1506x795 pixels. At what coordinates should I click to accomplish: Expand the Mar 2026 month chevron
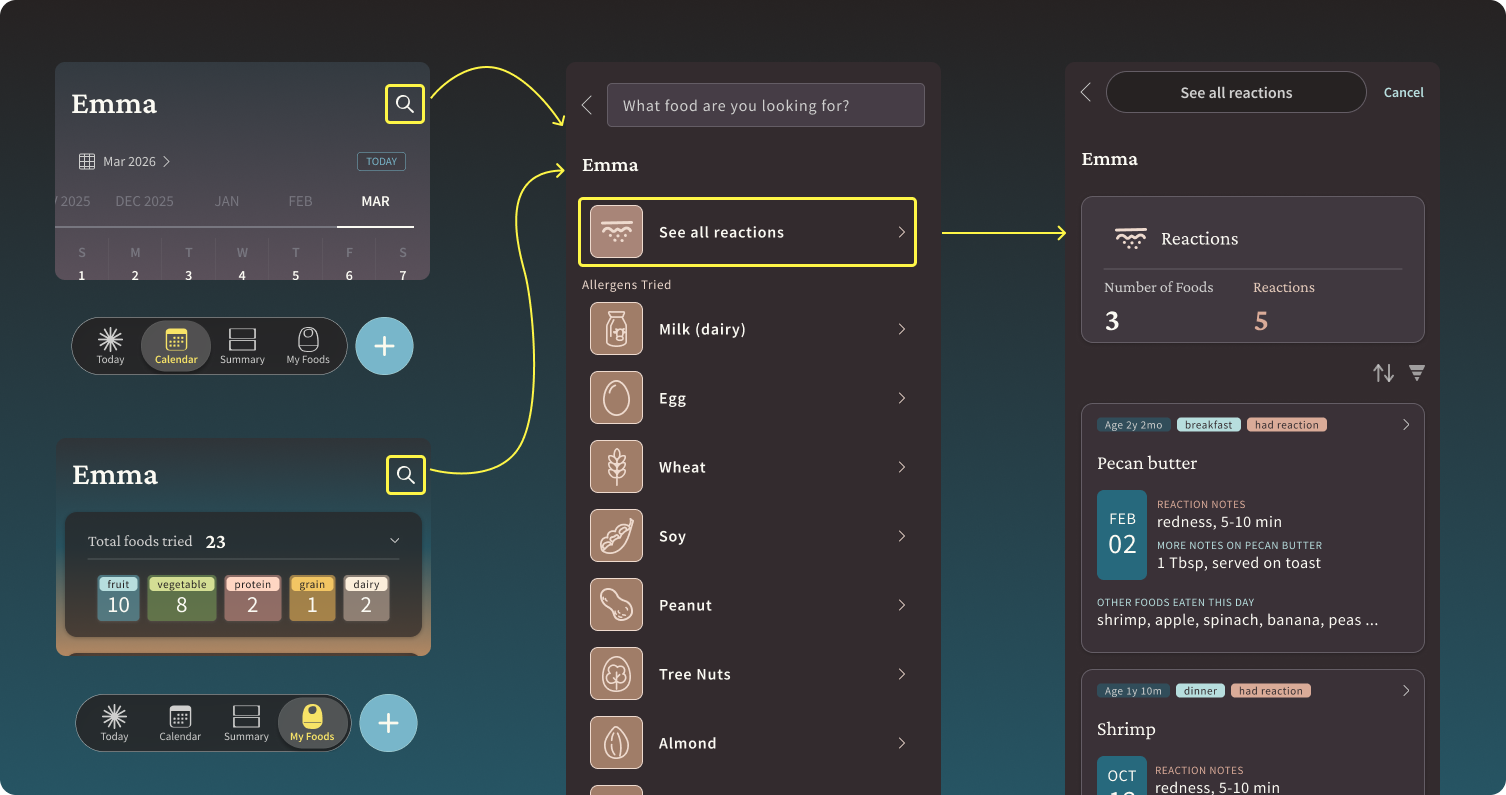click(166, 161)
